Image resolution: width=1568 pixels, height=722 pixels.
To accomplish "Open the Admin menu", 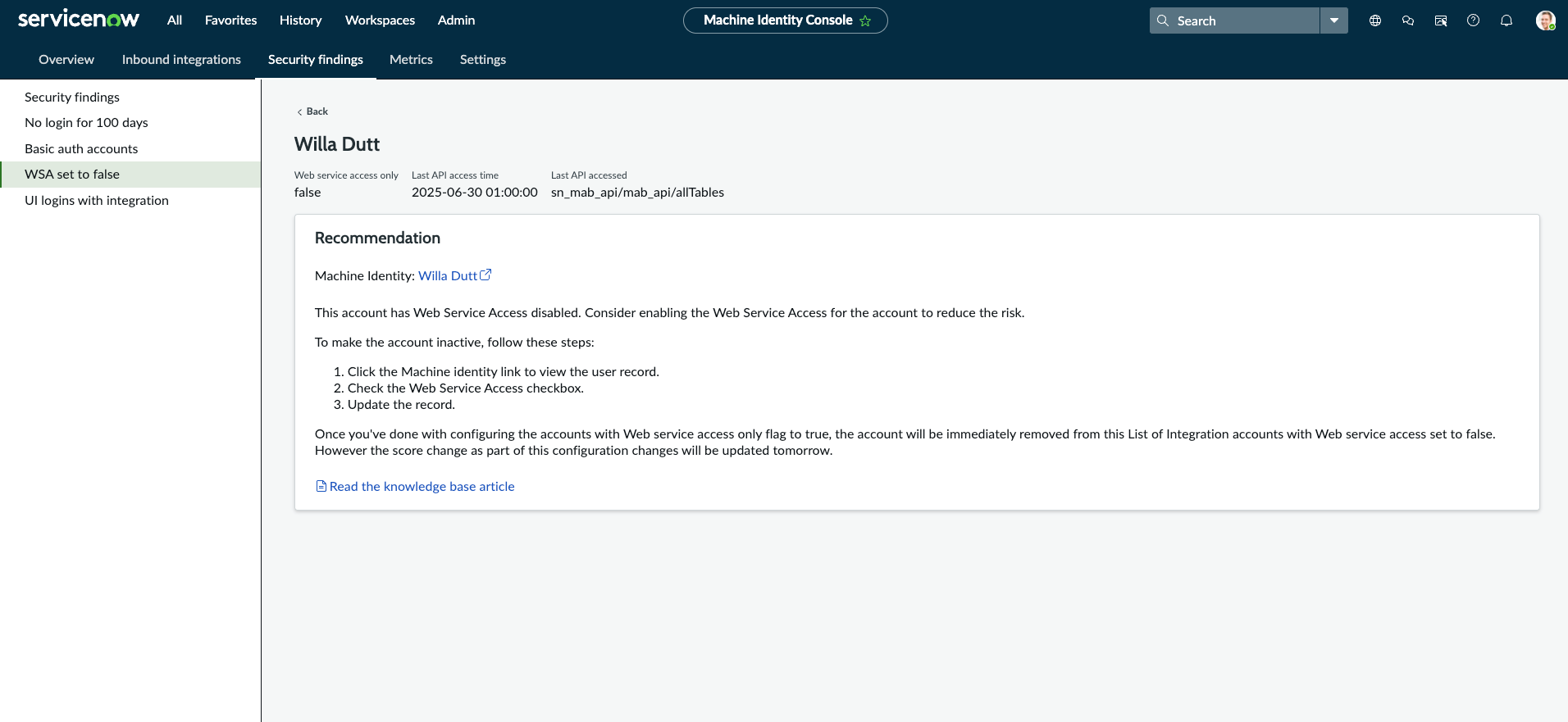I will click(x=456, y=20).
